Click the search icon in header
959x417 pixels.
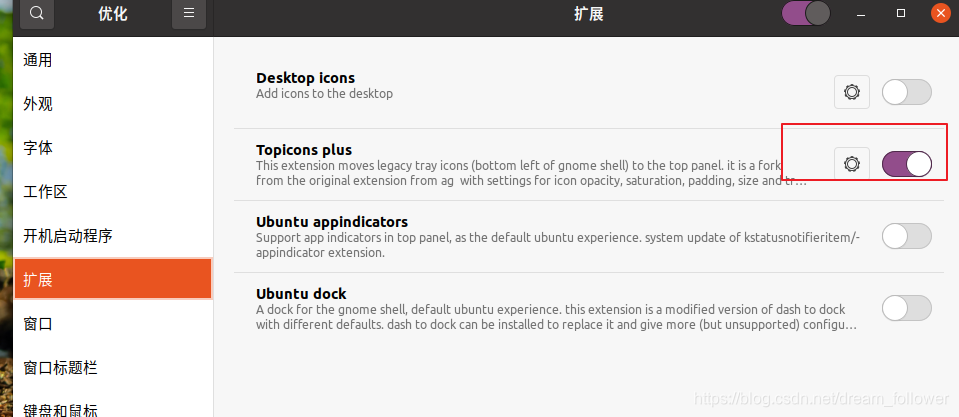(x=37, y=13)
